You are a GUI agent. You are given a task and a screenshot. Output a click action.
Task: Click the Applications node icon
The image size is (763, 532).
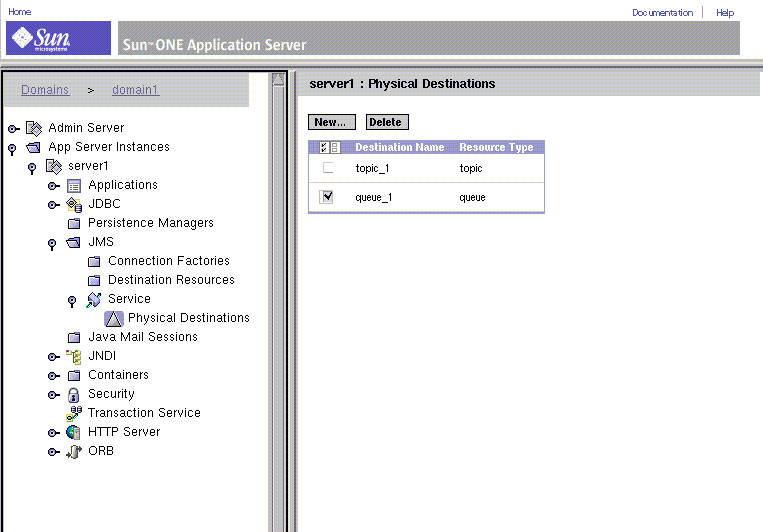coord(74,186)
